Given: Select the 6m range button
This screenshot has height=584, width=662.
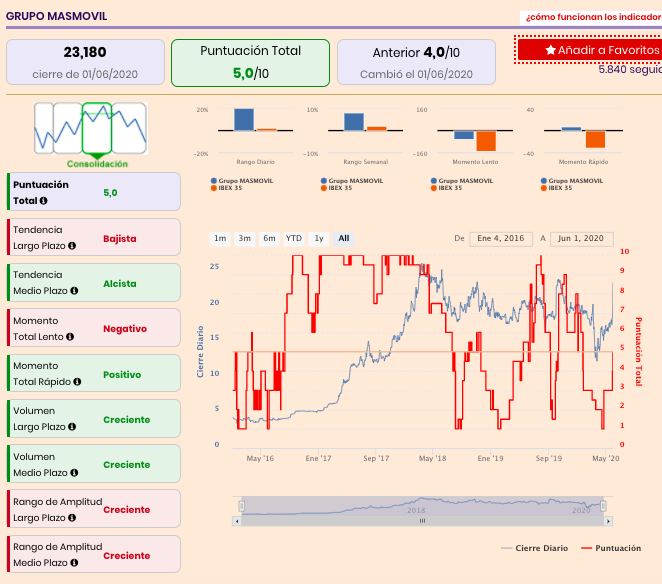Looking at the screenshot, I should [269, 239].
